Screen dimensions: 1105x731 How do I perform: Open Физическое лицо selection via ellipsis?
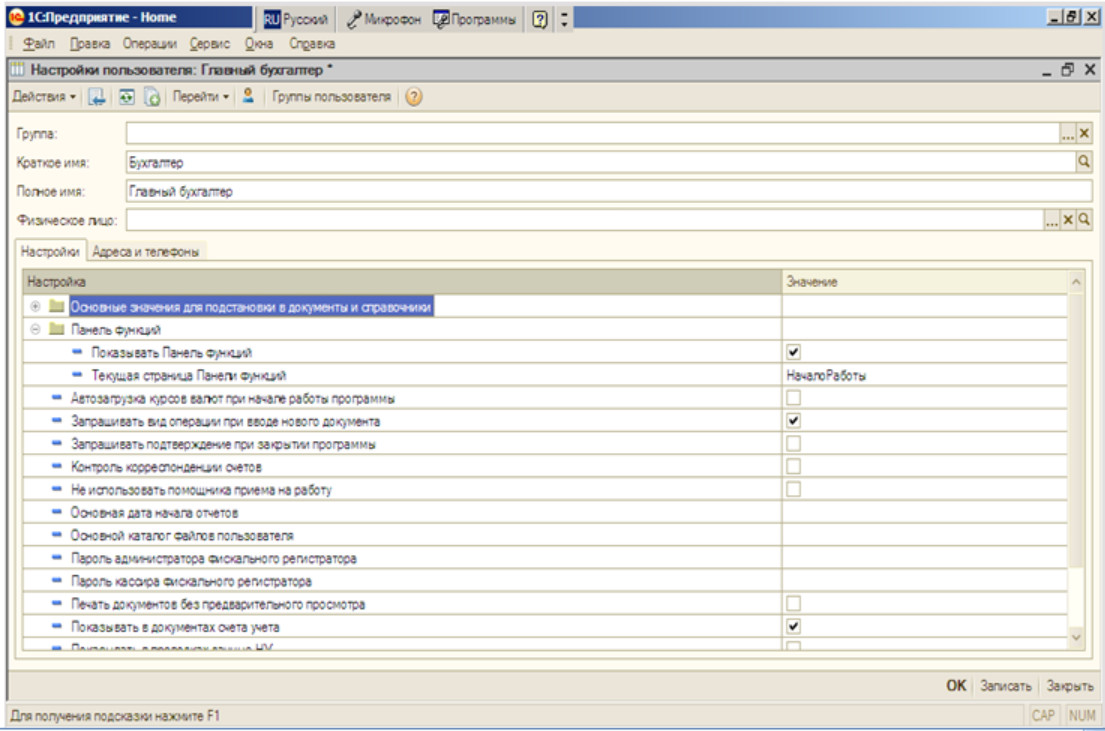pos(1052,220)
